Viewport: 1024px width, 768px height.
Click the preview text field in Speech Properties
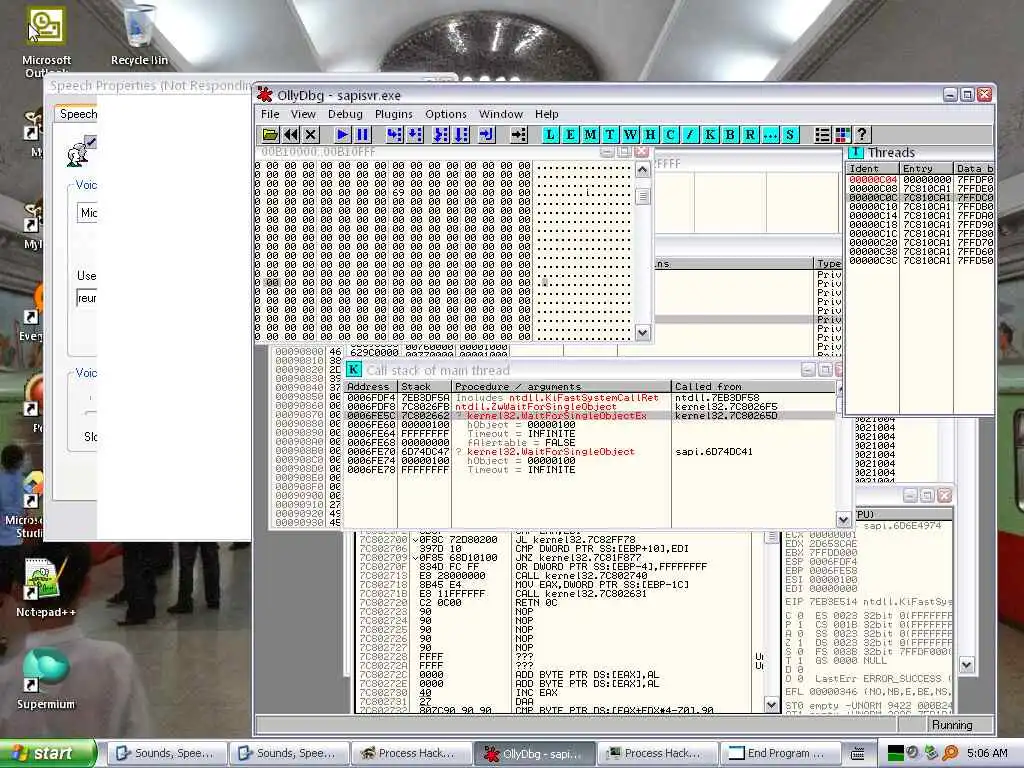click(x=87, y=298)
